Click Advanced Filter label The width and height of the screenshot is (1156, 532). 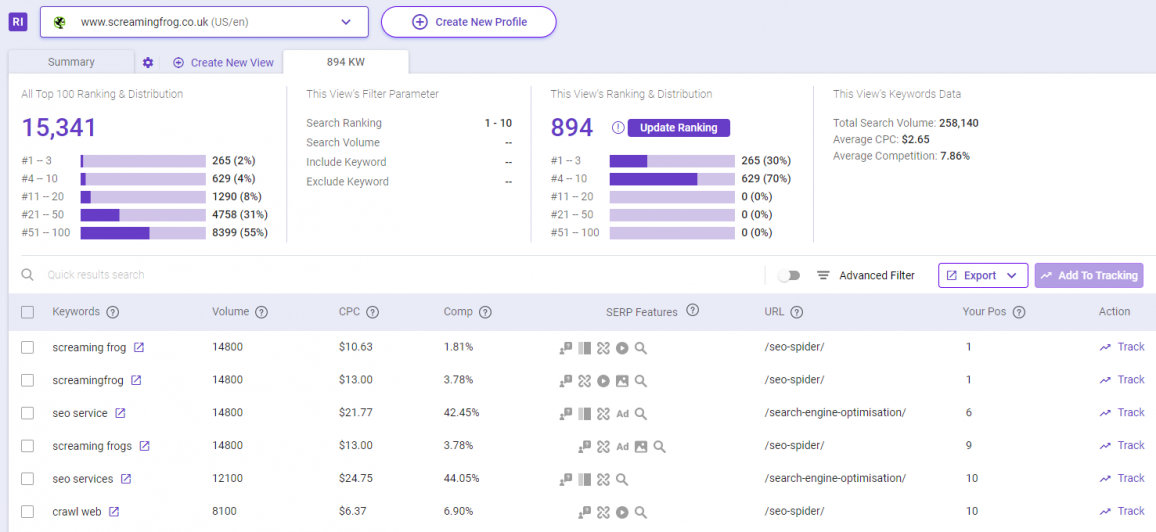click(877, 276)
